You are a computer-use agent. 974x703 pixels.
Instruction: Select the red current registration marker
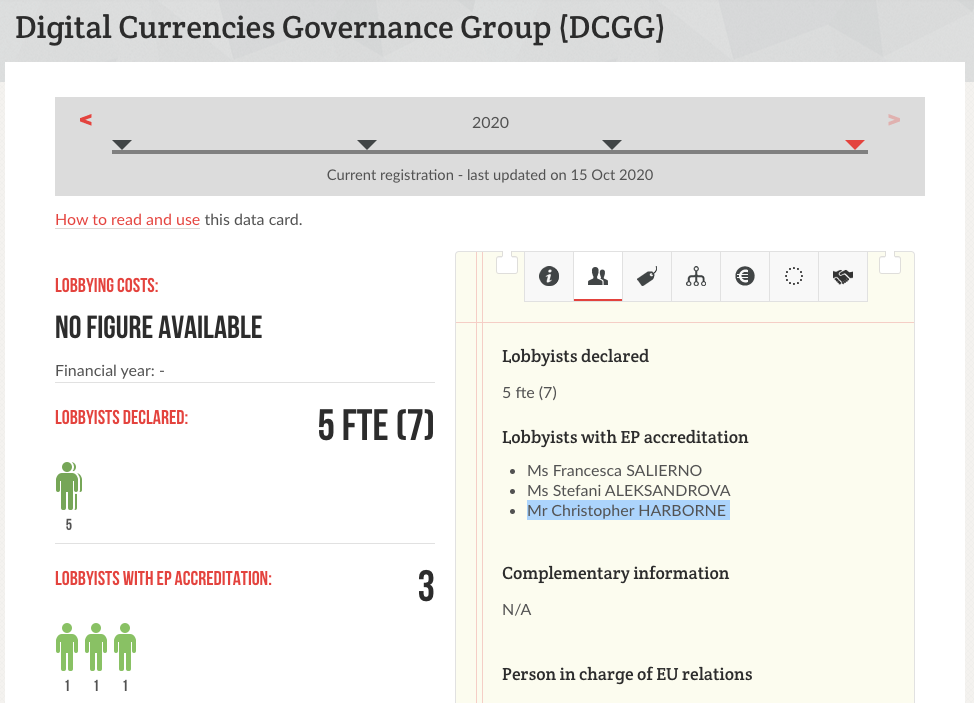(855, 145)
